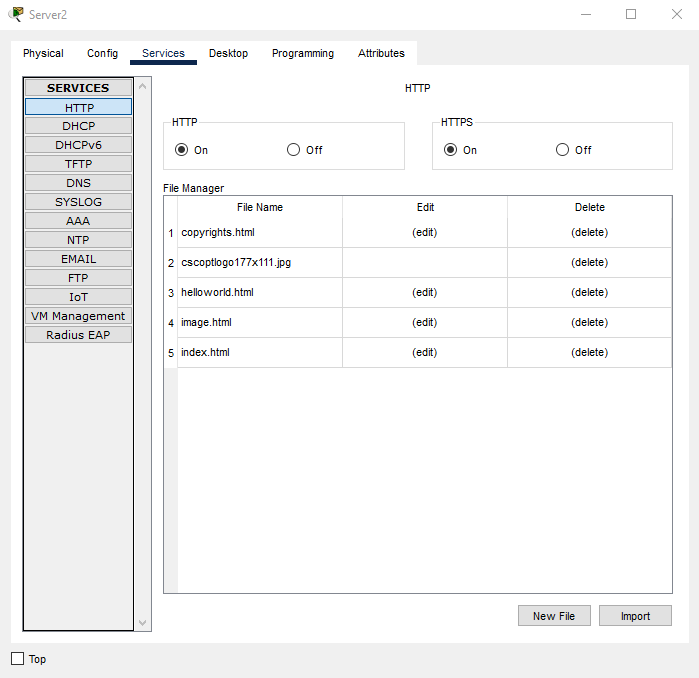Select image.html file name cell
Image resolution: width=699 pixels, height=678 pixels.
pos(260,322)
